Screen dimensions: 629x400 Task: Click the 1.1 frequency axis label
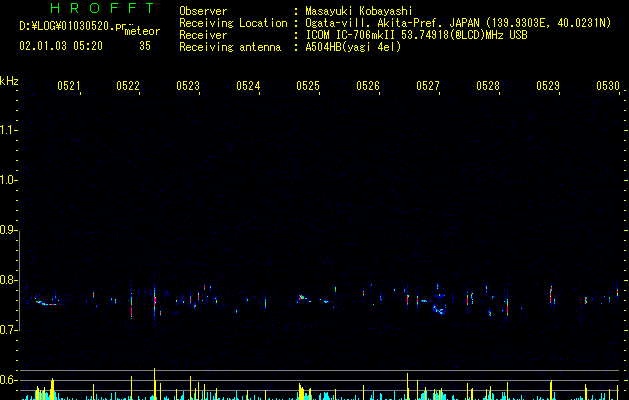point(8,130)
